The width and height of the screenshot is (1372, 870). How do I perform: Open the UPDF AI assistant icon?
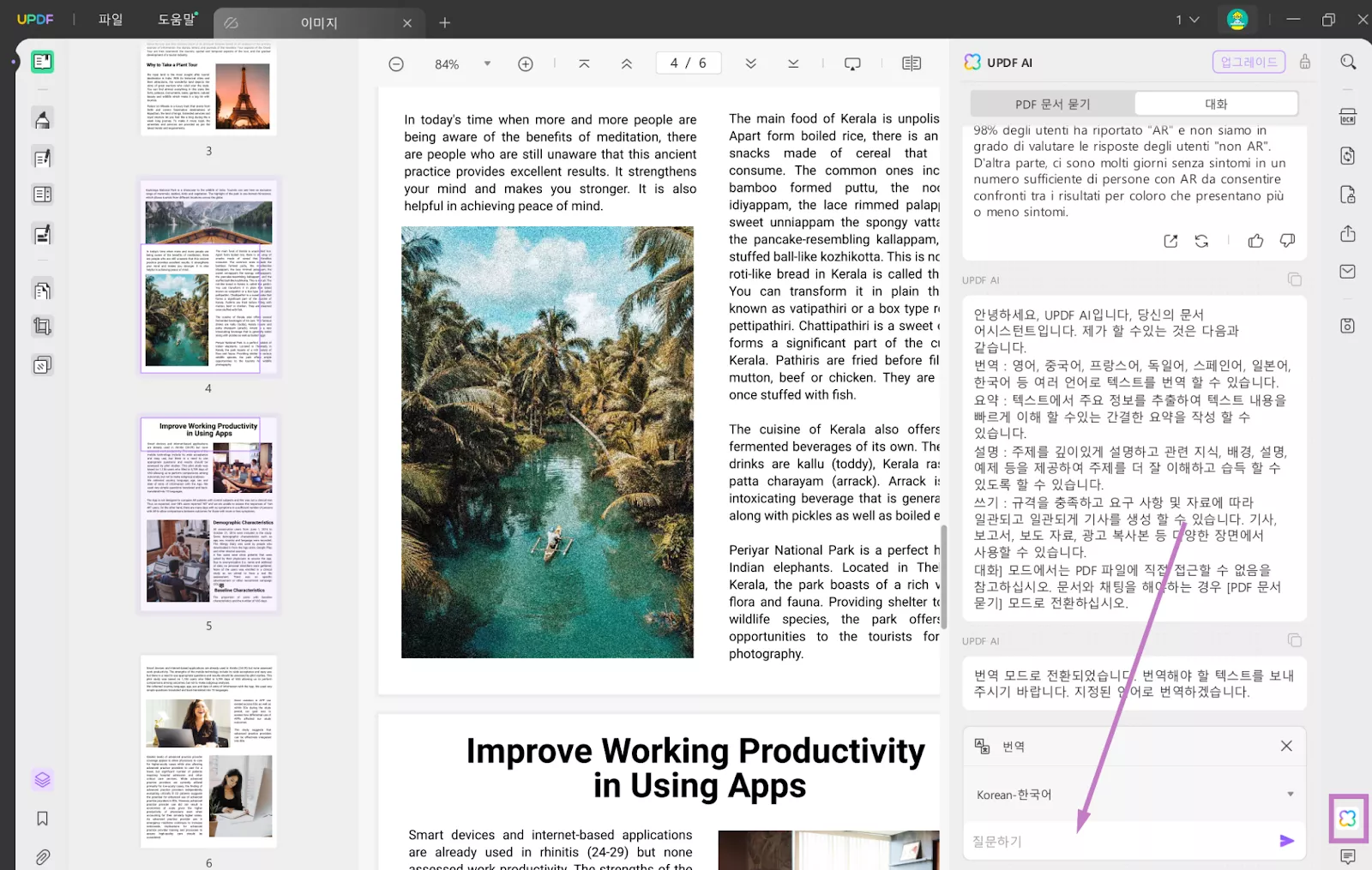pos(1347,819)
